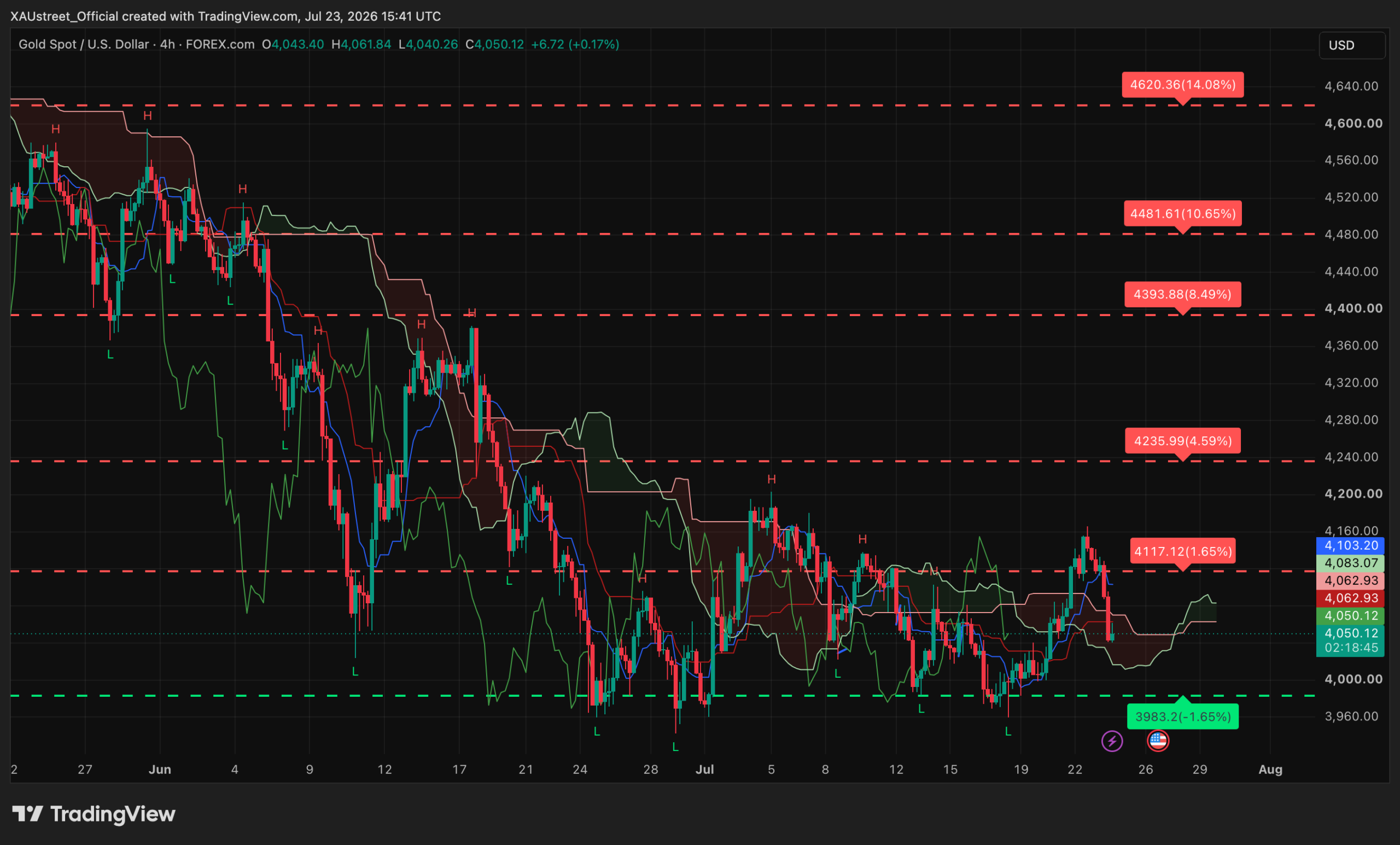Image resolution: width=1400 pixels, height=845 pixels.
Task: Click the high value H4,061.84 in header
Action: click(361, 44)
